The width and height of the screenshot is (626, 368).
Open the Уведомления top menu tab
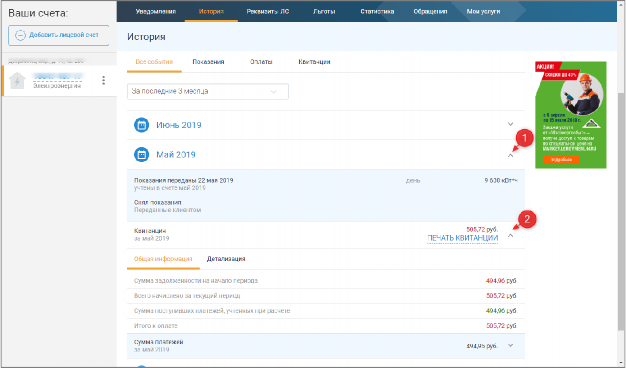156,12
